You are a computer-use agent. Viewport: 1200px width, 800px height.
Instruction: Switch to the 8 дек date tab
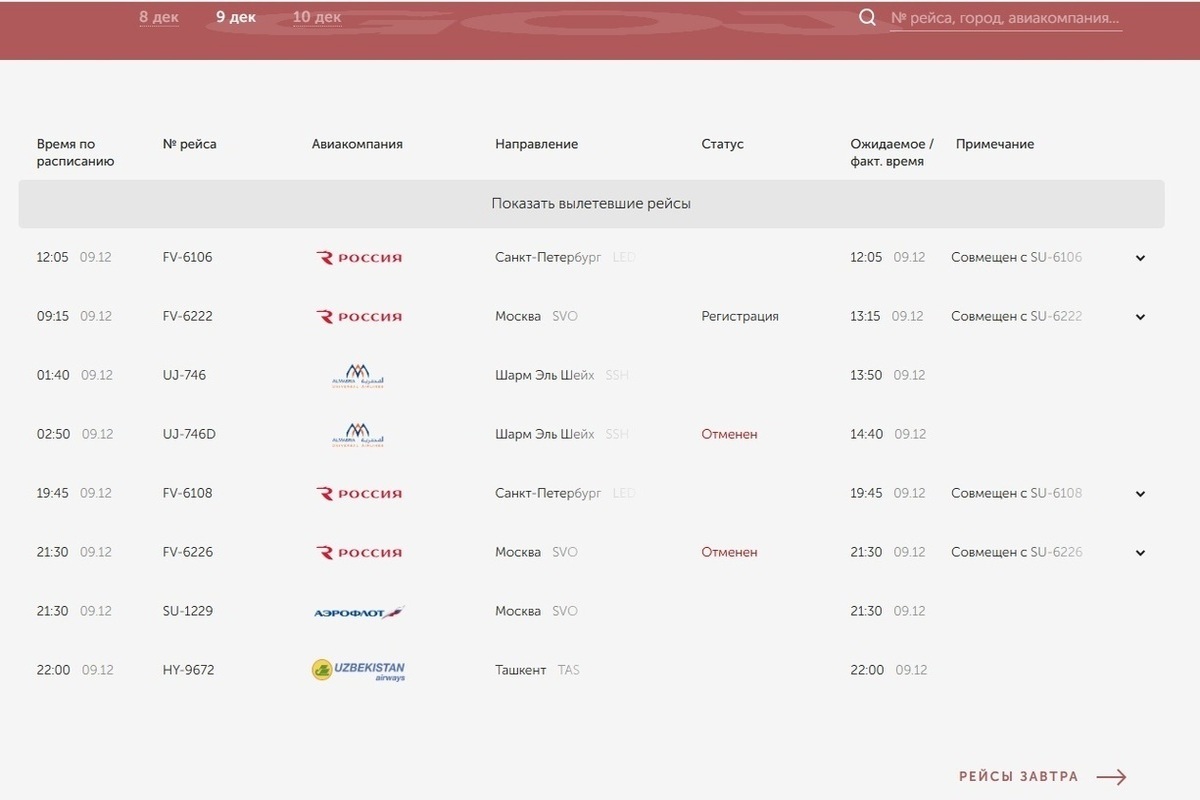click(x=159, y=18)
